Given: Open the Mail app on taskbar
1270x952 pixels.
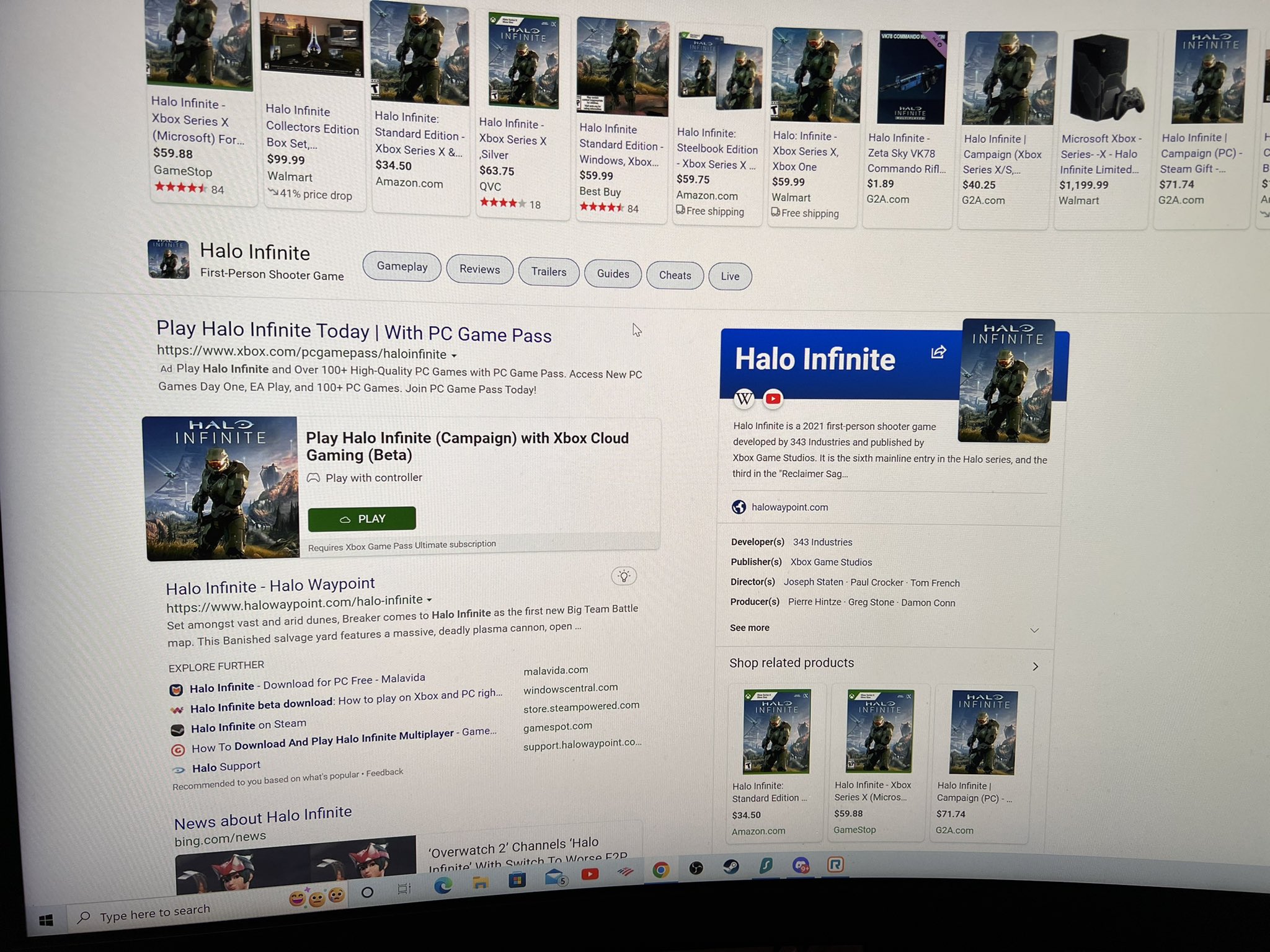Looking at the screenshot, I should pyautogui.click(x=556, y=877).
